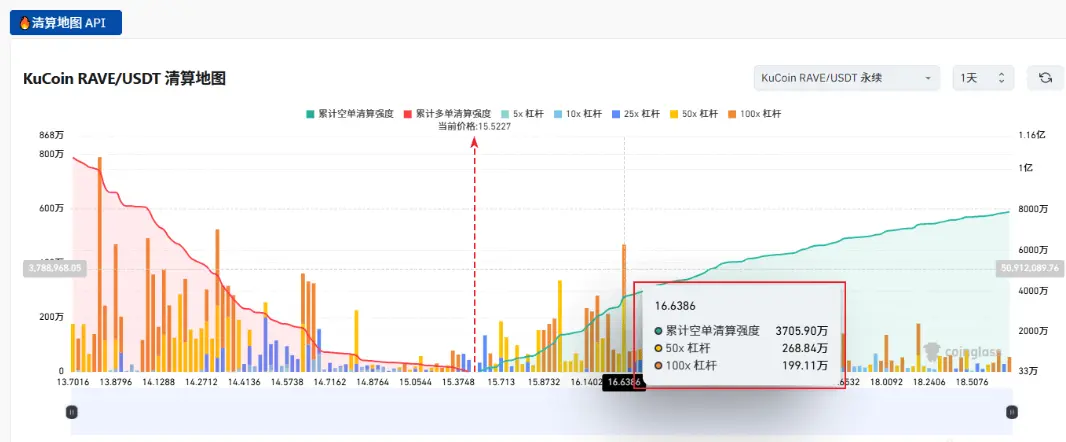Click the 18.2406 x-axis label
The height and width of the screenshot is (442, 1066).
pos(930,382)
